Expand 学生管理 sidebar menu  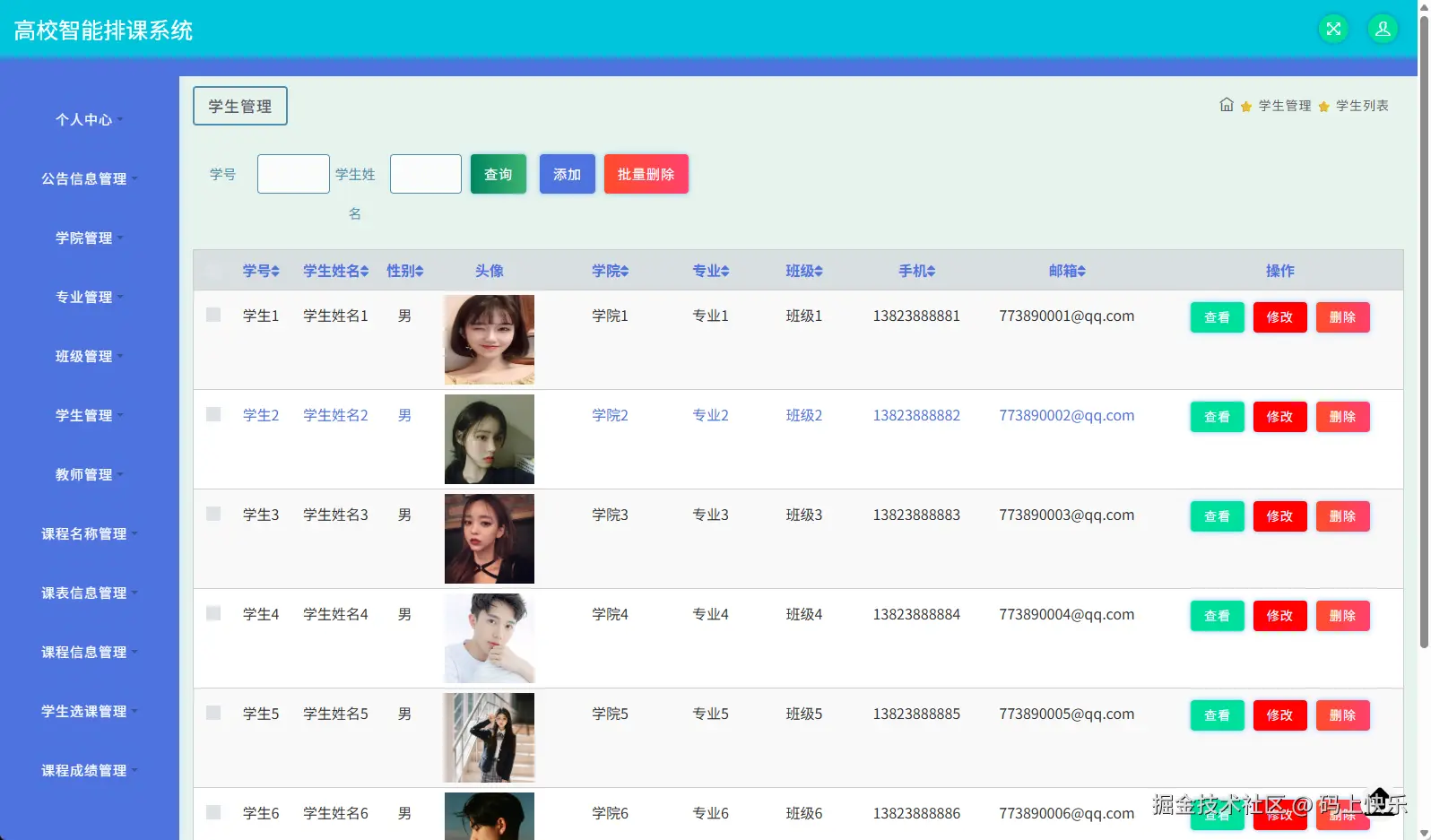click(89, 415)
